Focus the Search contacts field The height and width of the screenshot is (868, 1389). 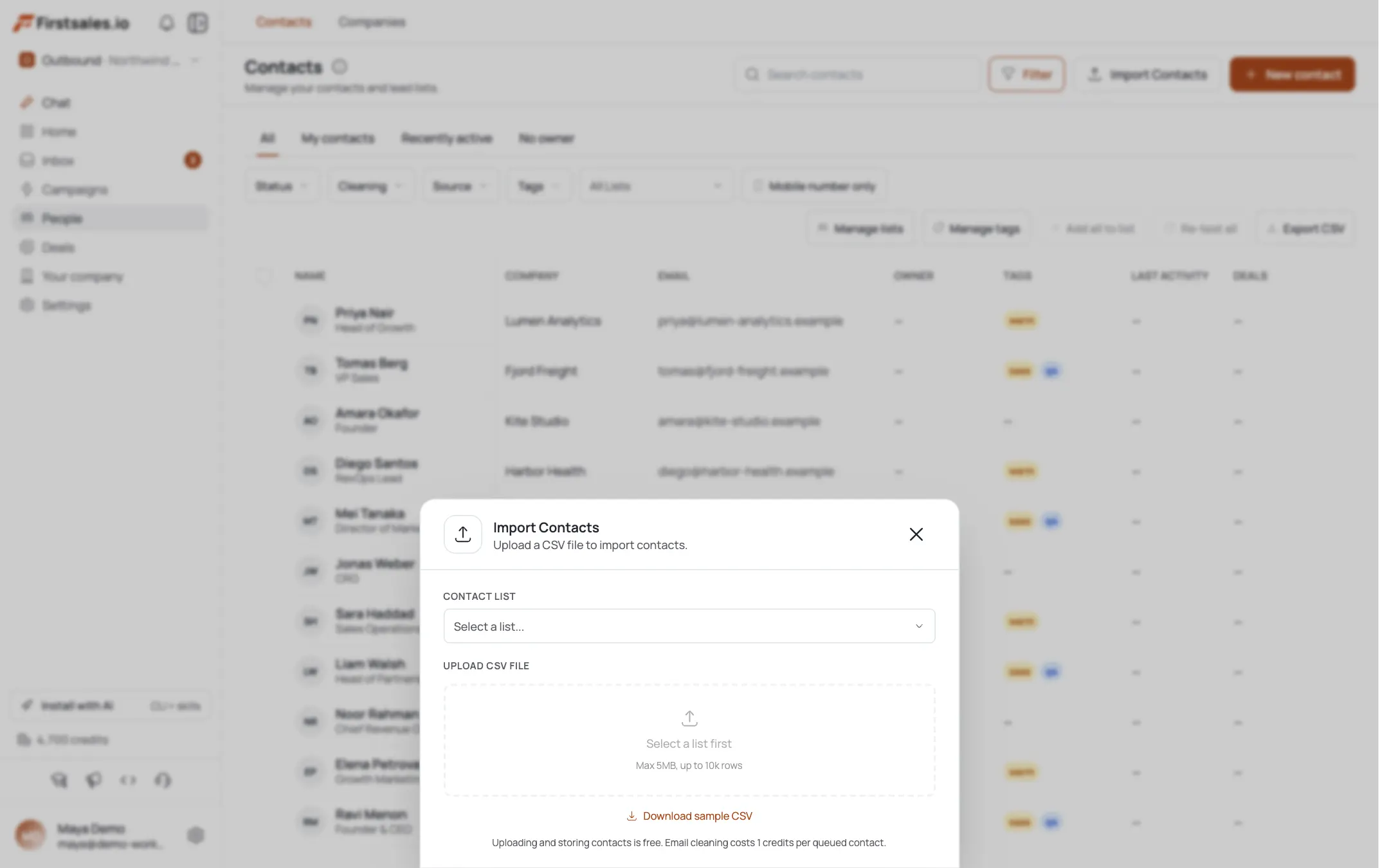click(x=857, y=75)
